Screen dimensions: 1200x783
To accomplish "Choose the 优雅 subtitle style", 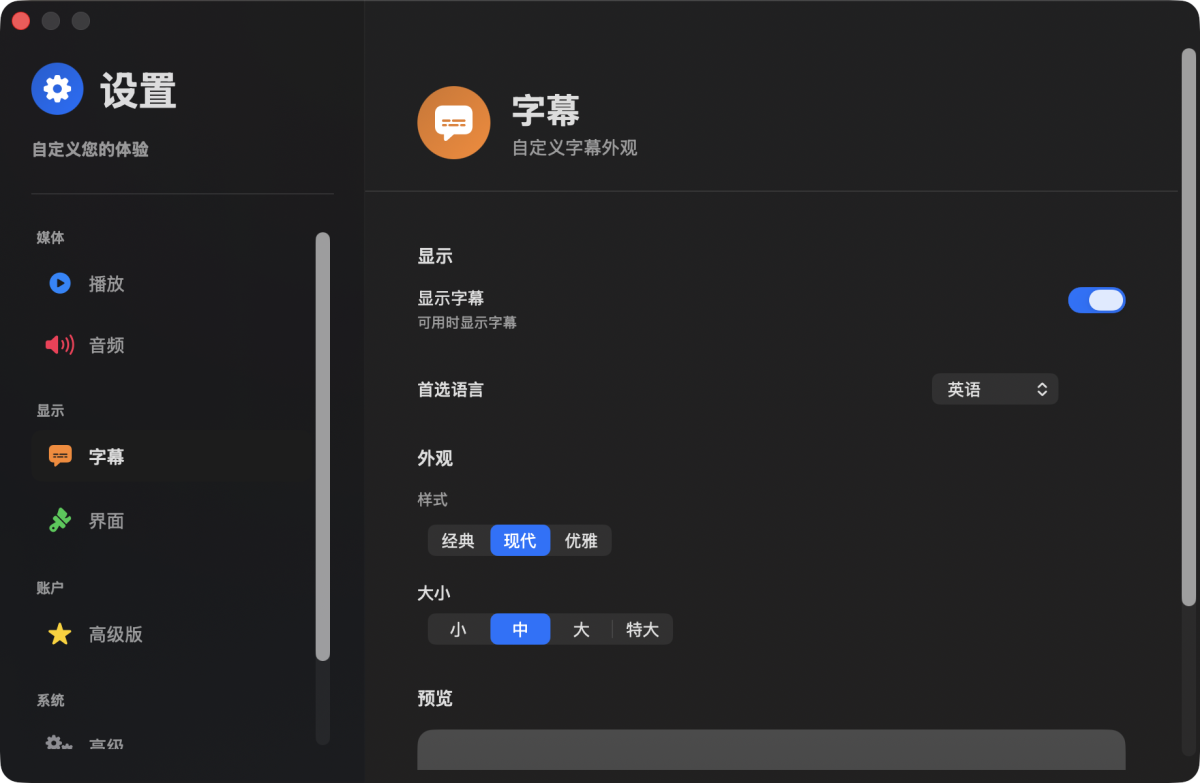I will [x=581, y=541].
